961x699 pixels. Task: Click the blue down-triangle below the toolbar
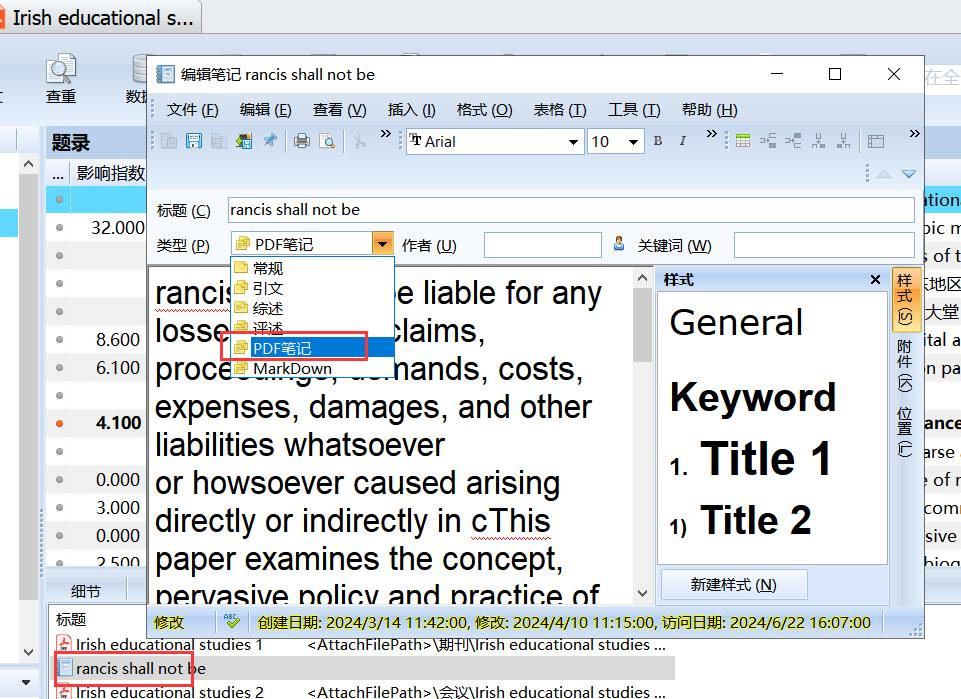tap(909, 175)
